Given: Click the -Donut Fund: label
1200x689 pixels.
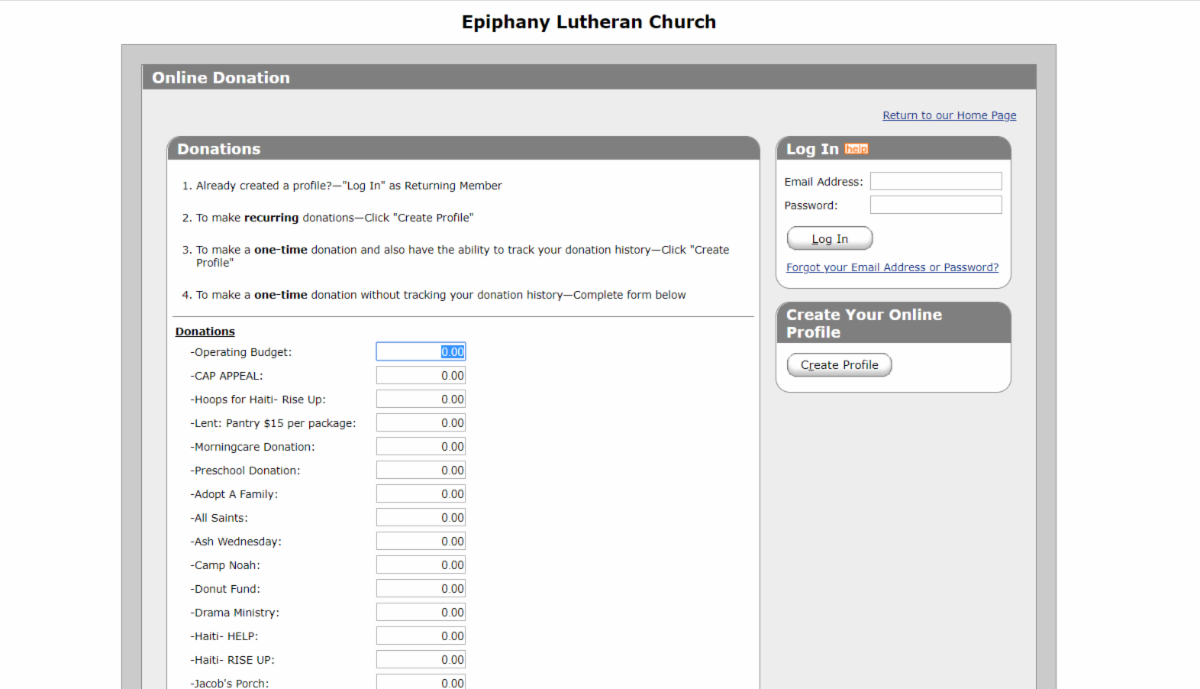Looking at the screenshot, I should (225, 590).
